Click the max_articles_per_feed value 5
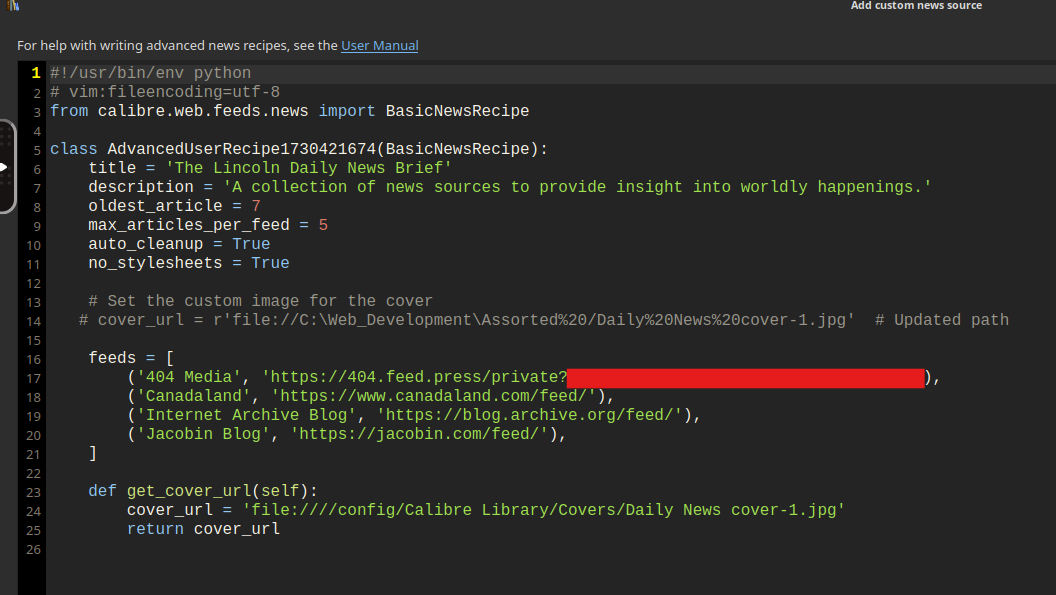The height and width of the screenshot is (595, 1056). pos(323,224)
